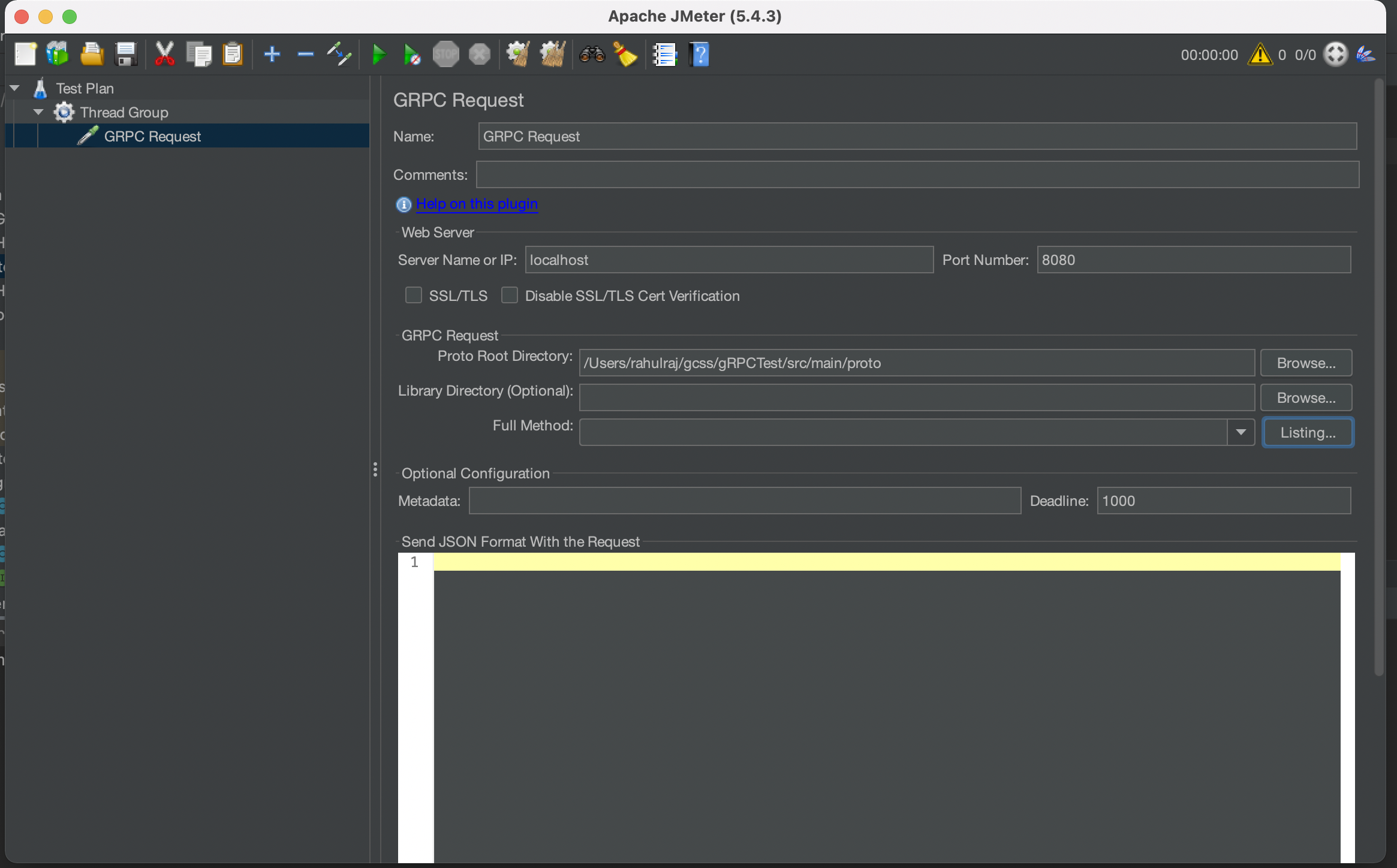Clear test results with the broom icon
Screen dimensions: 1397x868
click(x=625, y=54)
